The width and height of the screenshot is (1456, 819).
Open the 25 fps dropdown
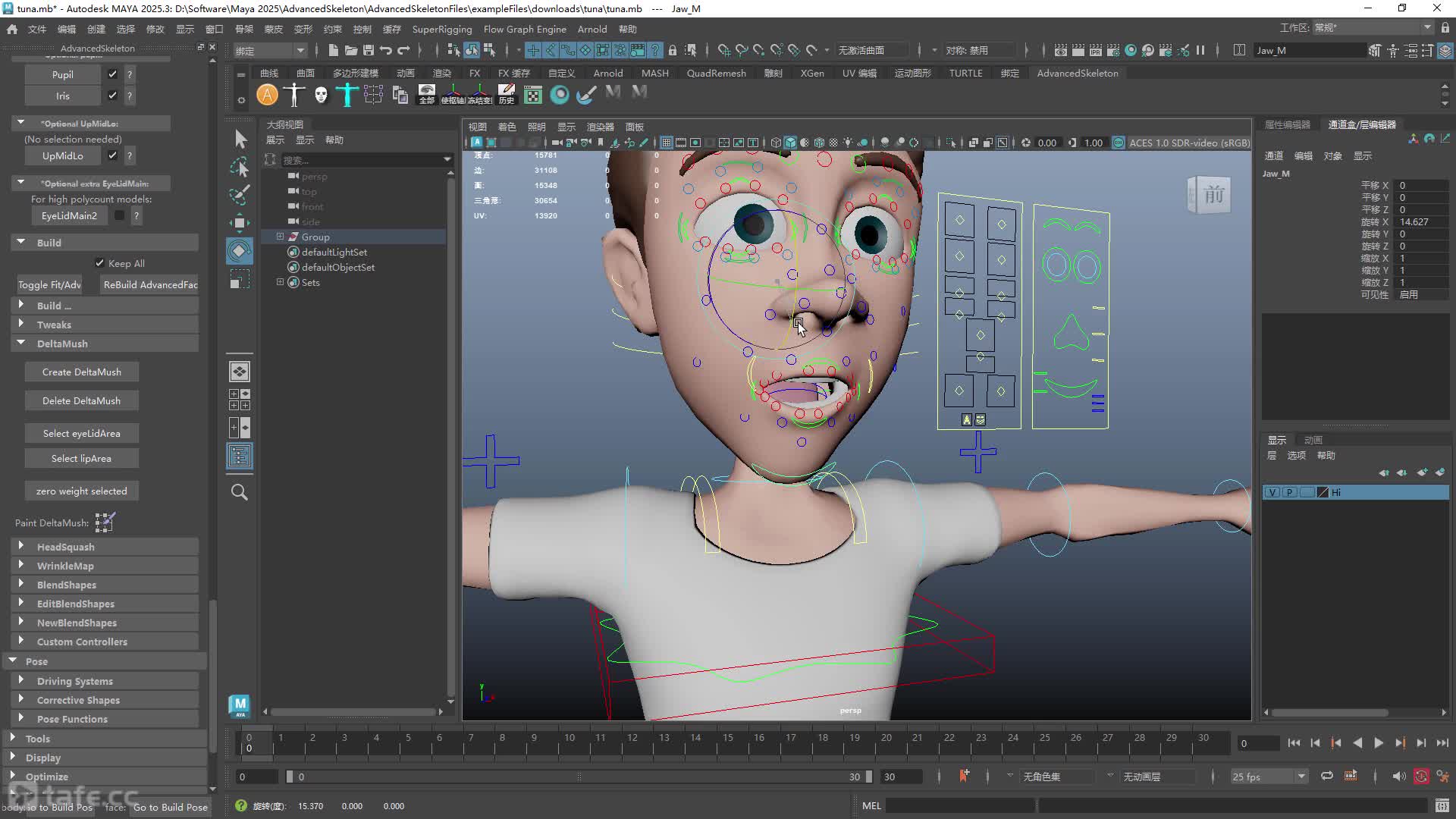pyautogui.click(x=1269, y=777)
